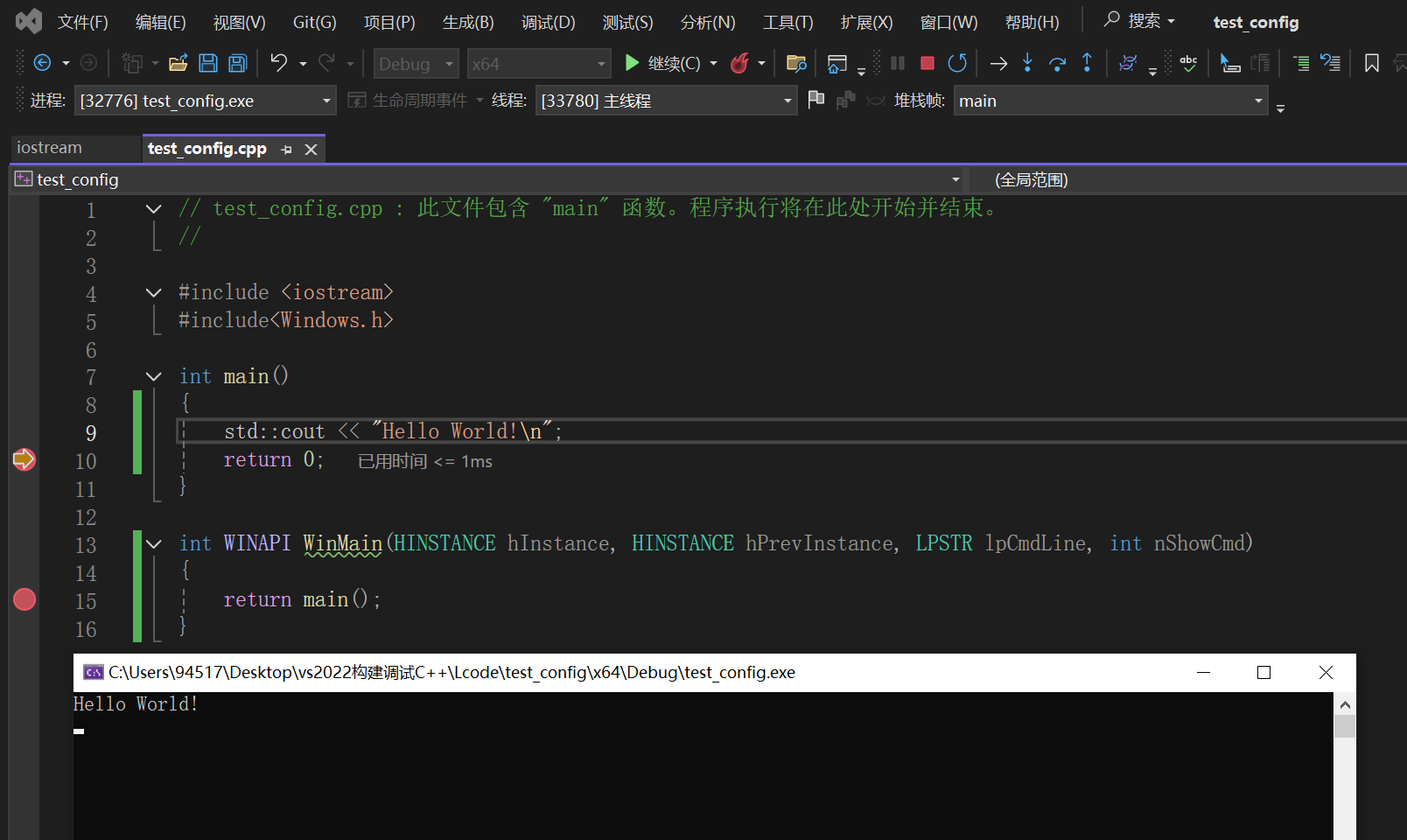Click the browser window home icon

pos(837,63)
